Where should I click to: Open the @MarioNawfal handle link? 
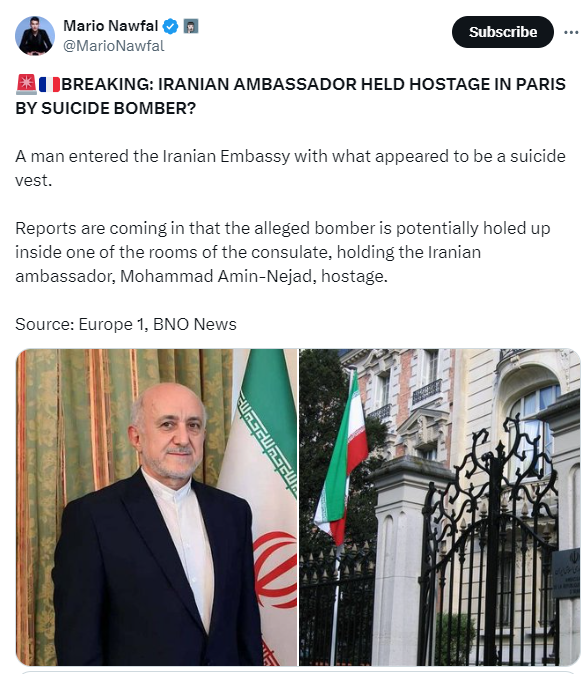[114, 46]
